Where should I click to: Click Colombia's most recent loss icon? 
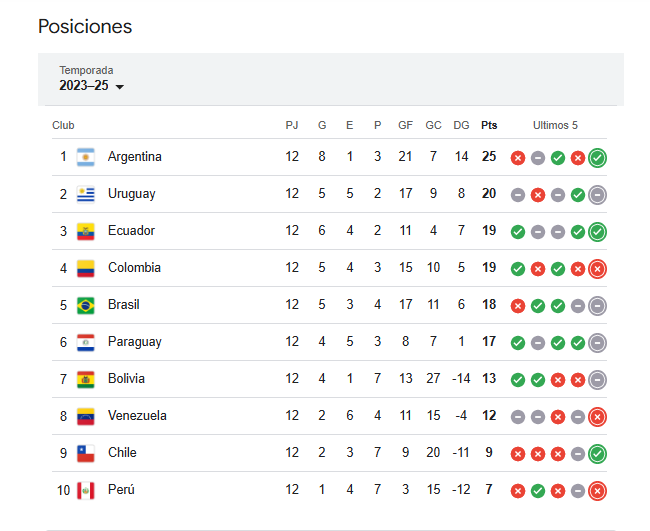click(x=597, y=269)
